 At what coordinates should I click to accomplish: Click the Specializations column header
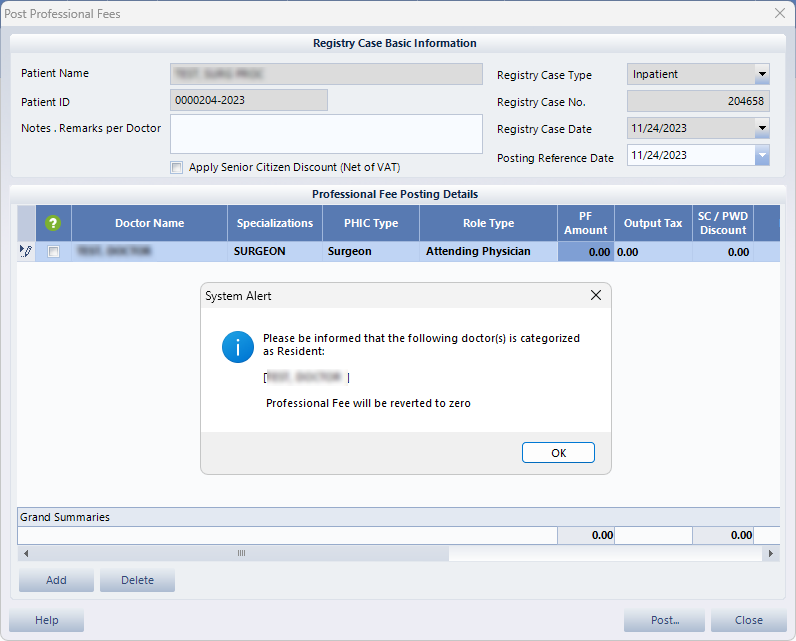[275, 223]
